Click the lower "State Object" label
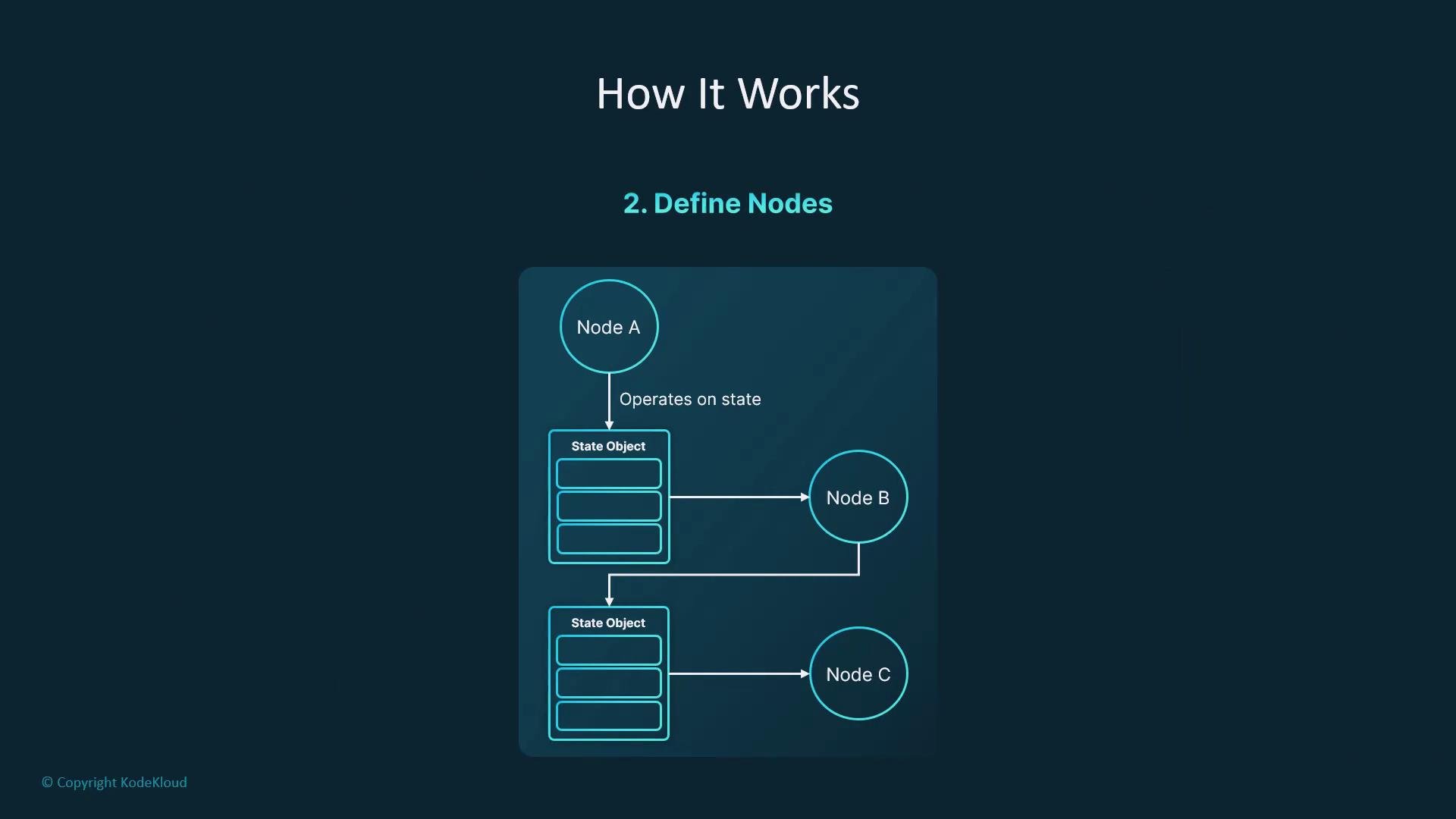The image size is (1456, 819). (608, 623)
